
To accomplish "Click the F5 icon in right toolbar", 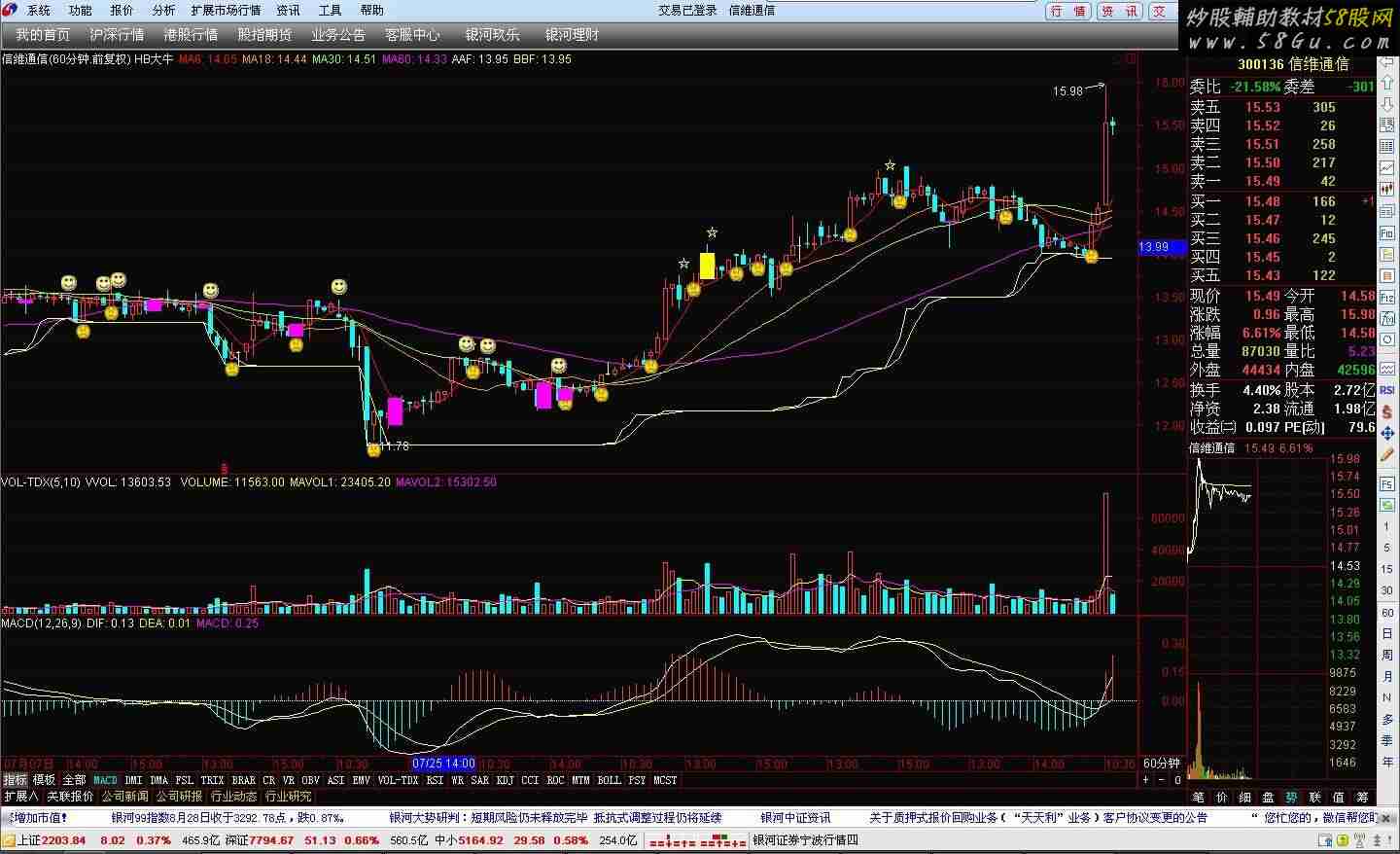I will point(1388,484).
